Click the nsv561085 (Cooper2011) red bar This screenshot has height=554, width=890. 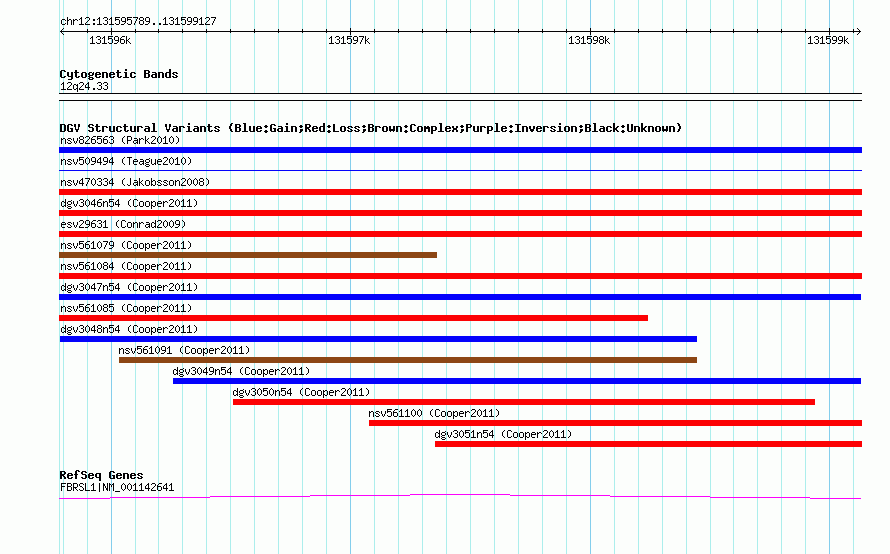coord(354,318)
